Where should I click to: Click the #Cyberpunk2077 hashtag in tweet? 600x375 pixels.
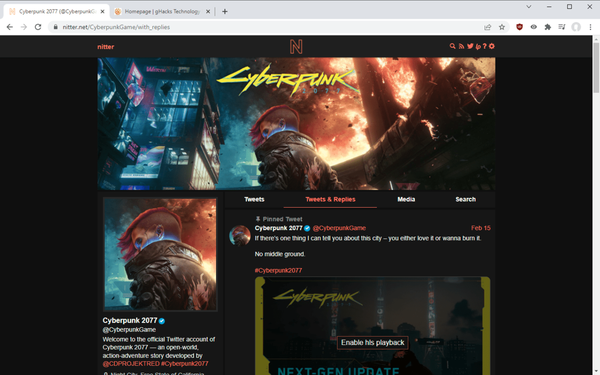click(278, 271)
